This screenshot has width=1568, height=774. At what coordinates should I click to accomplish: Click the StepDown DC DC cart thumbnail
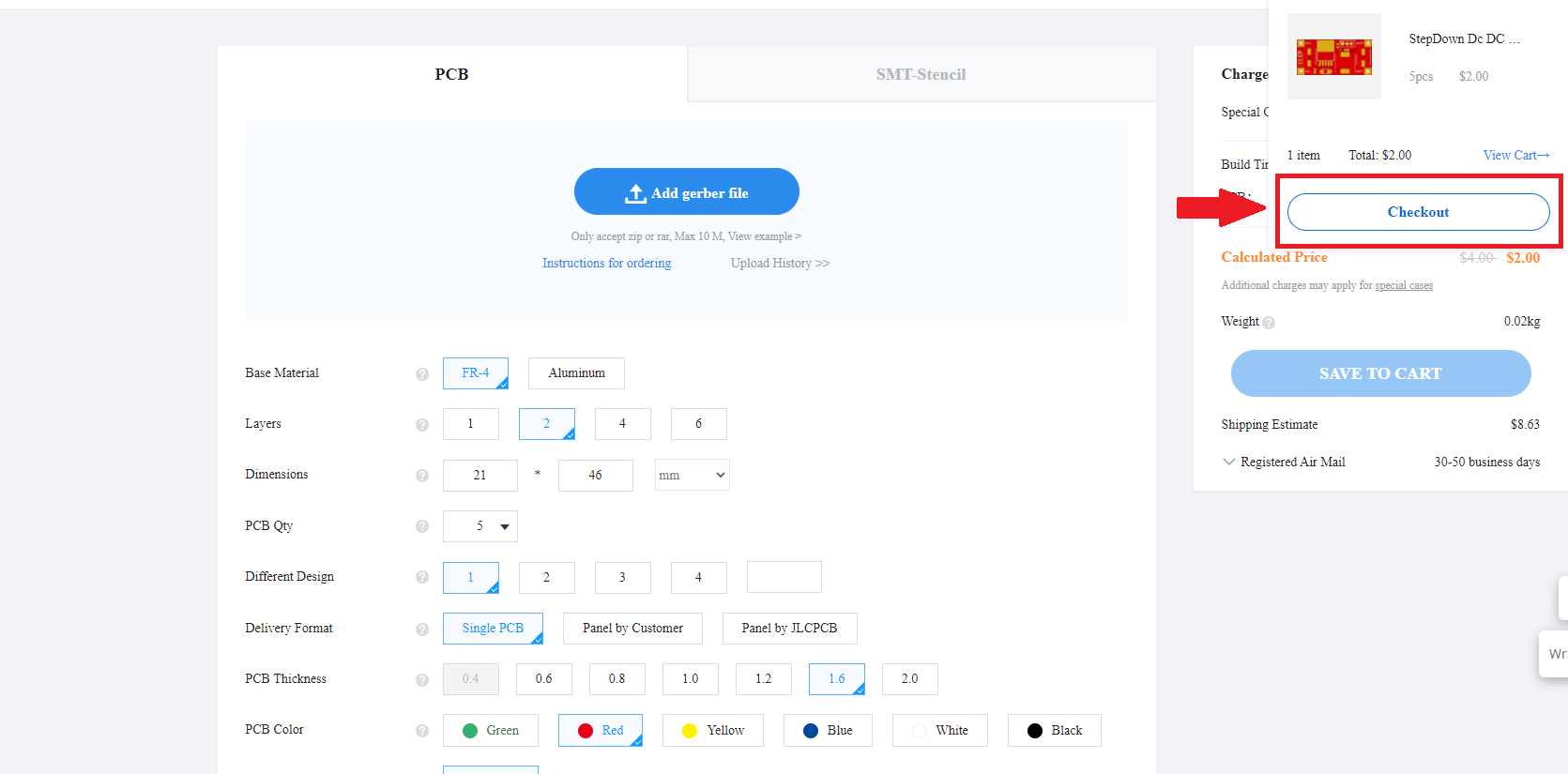(1333, 56)
